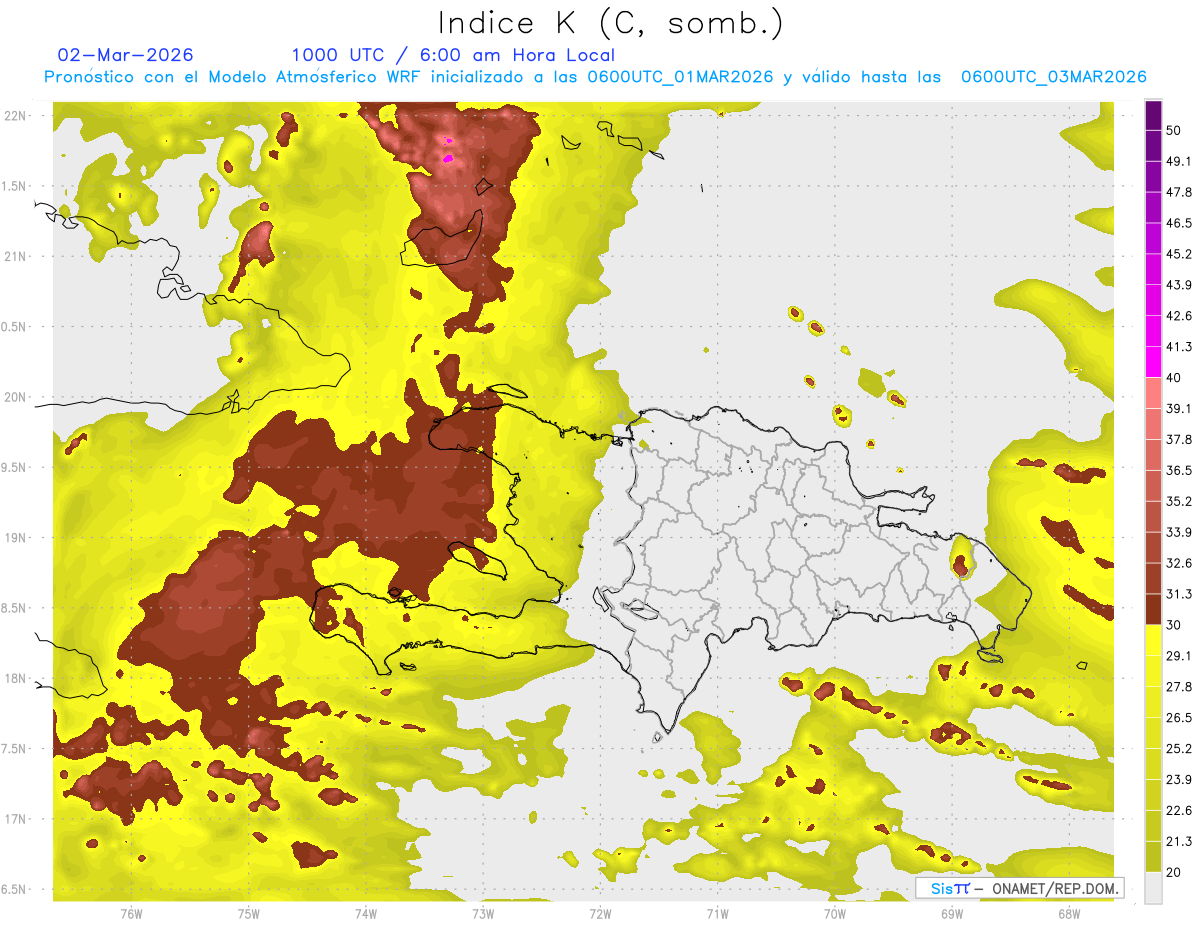Image resolution: width=1200 pixels, height=927 pixels.
Task: Click the color scale value 30
Action: (x=1174, y=625)
